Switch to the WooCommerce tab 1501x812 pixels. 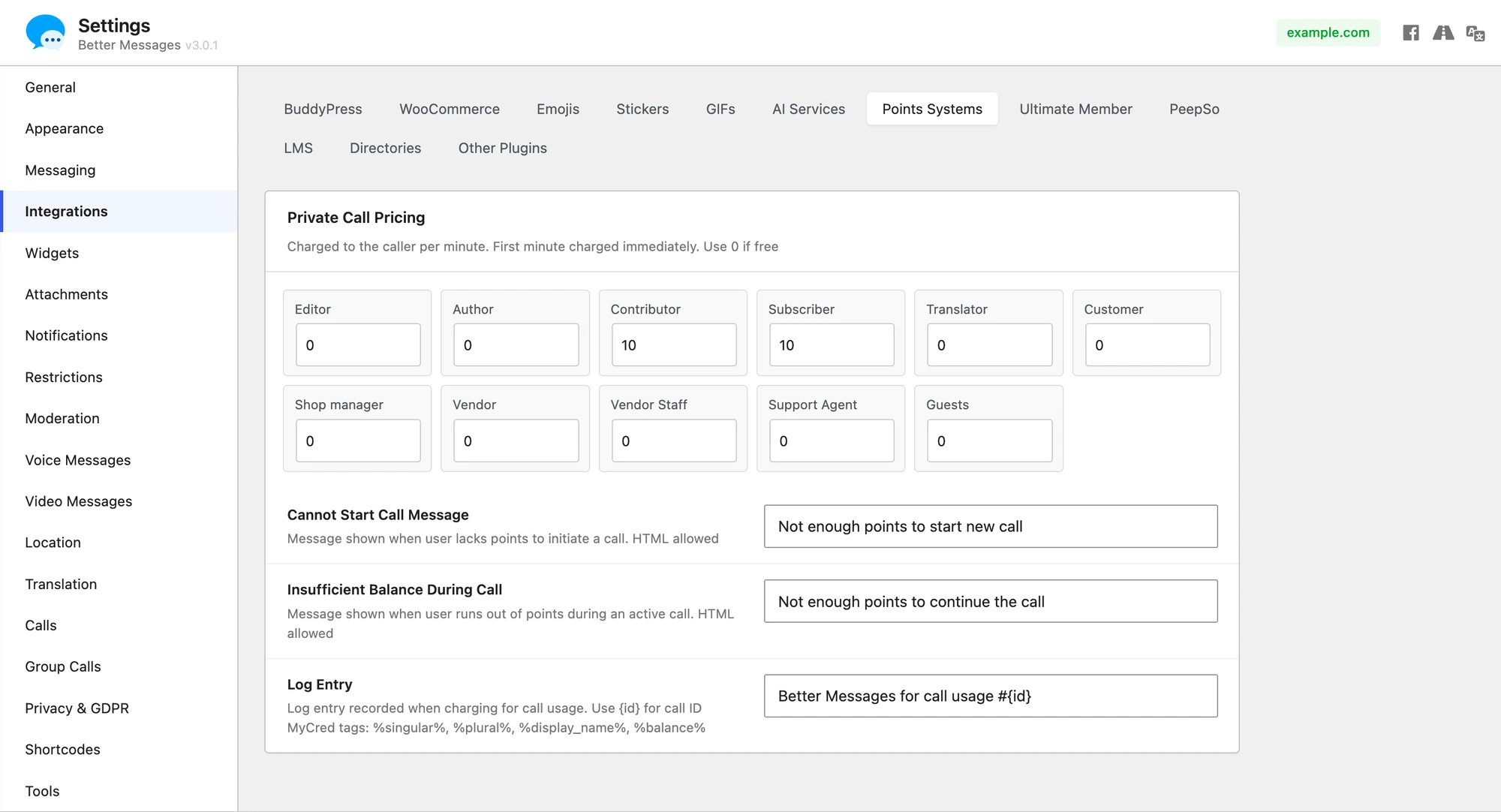(x=450, y=109)
